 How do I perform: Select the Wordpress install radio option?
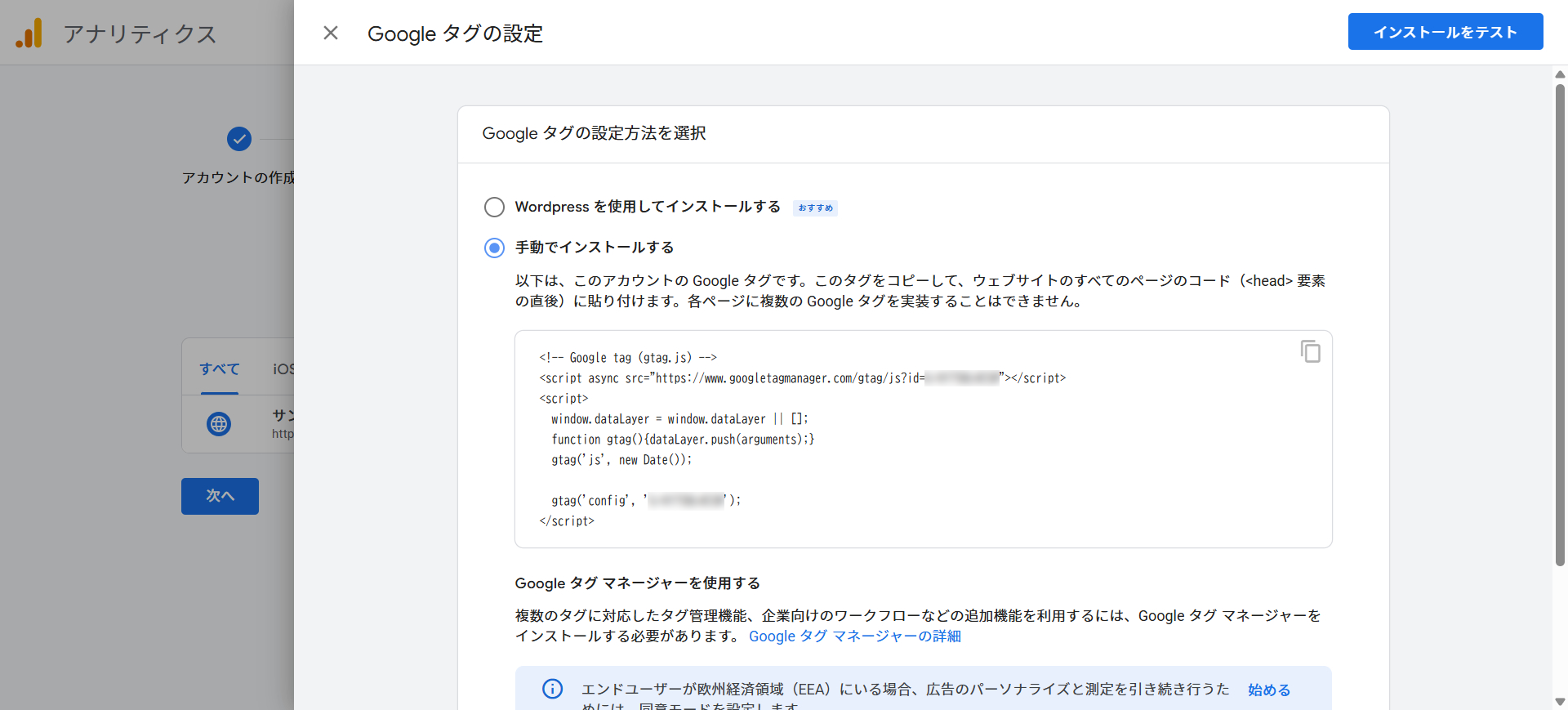[494, 207]
